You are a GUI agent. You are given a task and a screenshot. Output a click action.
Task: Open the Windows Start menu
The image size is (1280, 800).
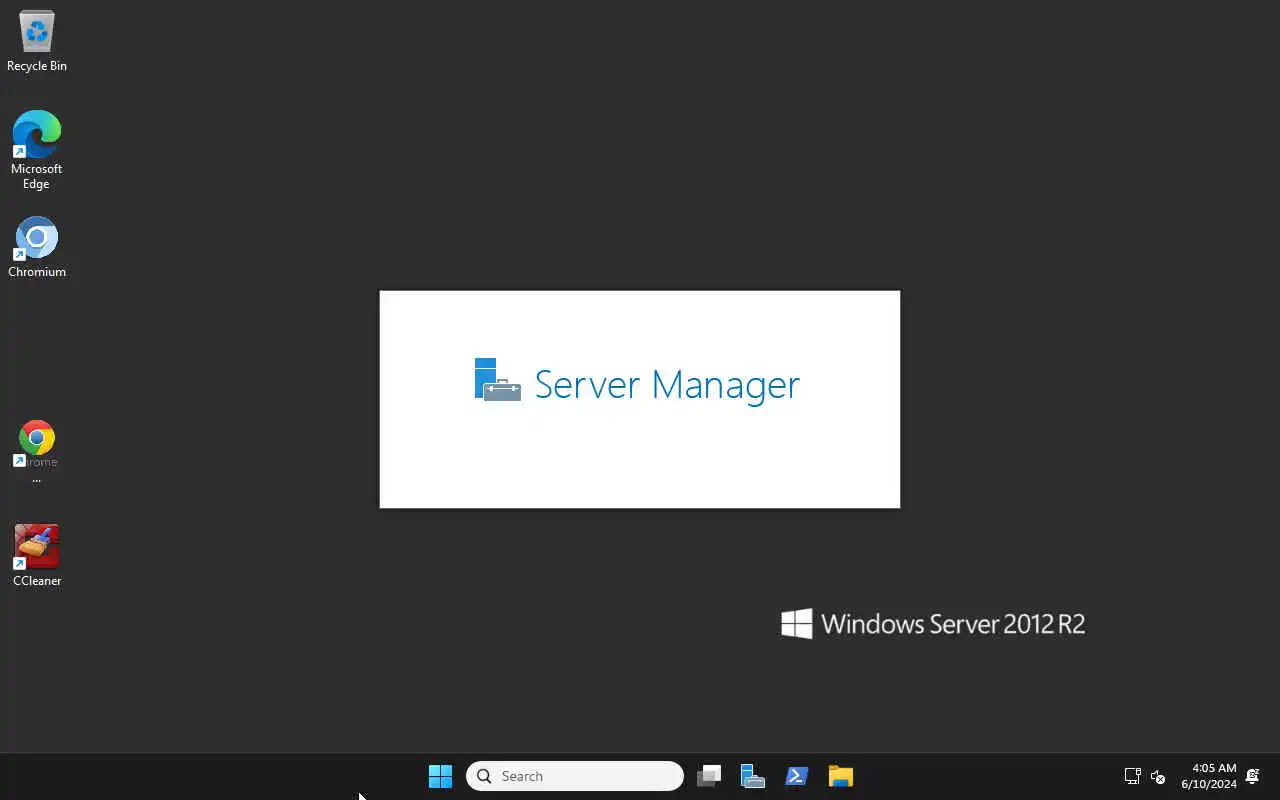tap(440, 776)
